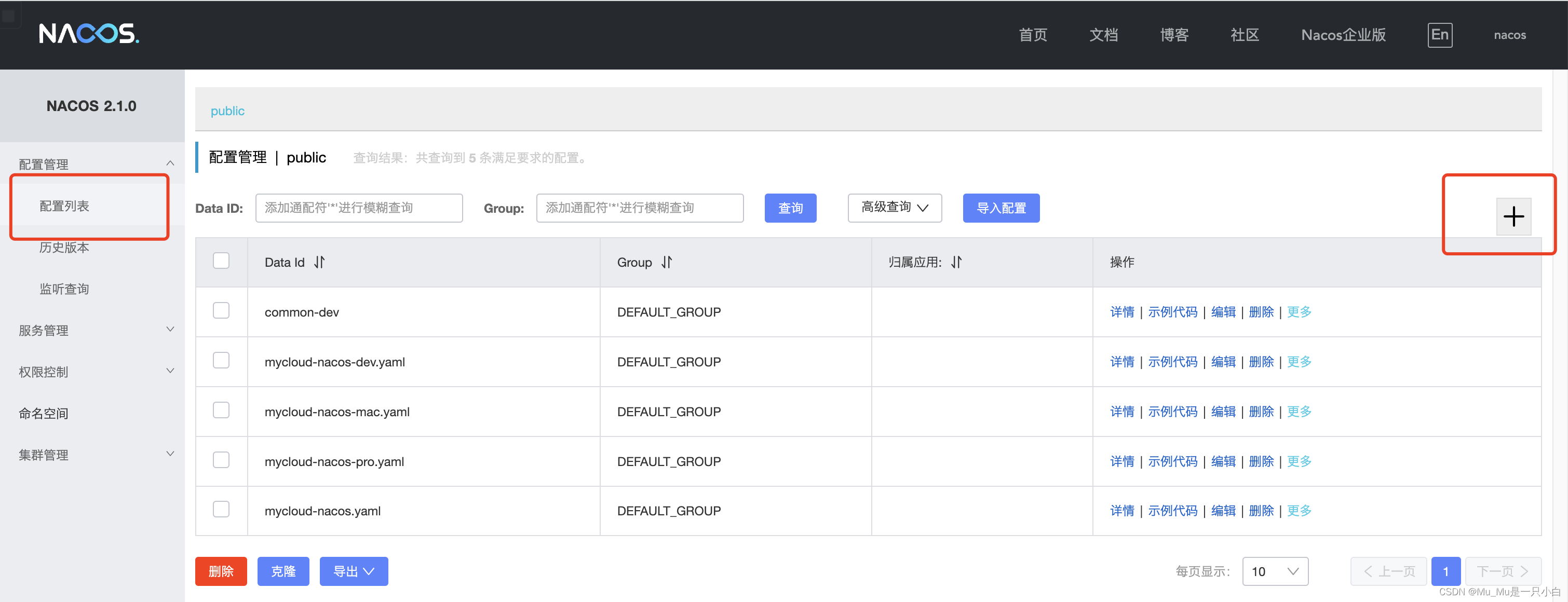
Task: Check the box for mycloud-nacos-dev.yaml
Action: (221, 360)
